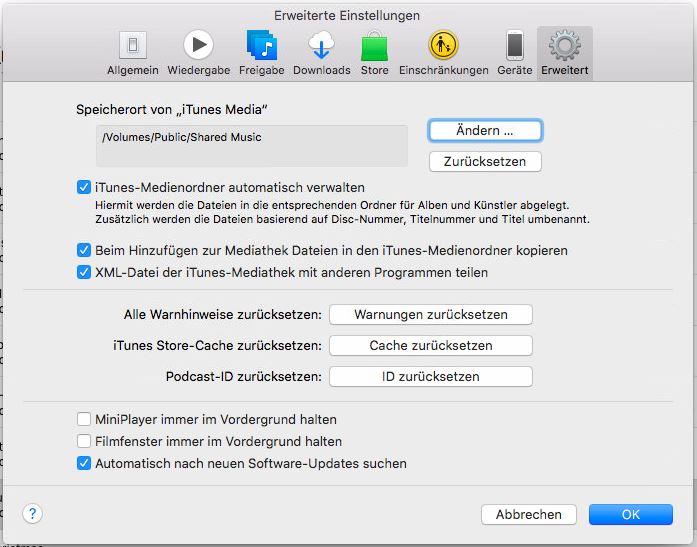Switch to the Geräte devices pane
The height and width of the screenshot is (547, 697).
tap(515, 53)
